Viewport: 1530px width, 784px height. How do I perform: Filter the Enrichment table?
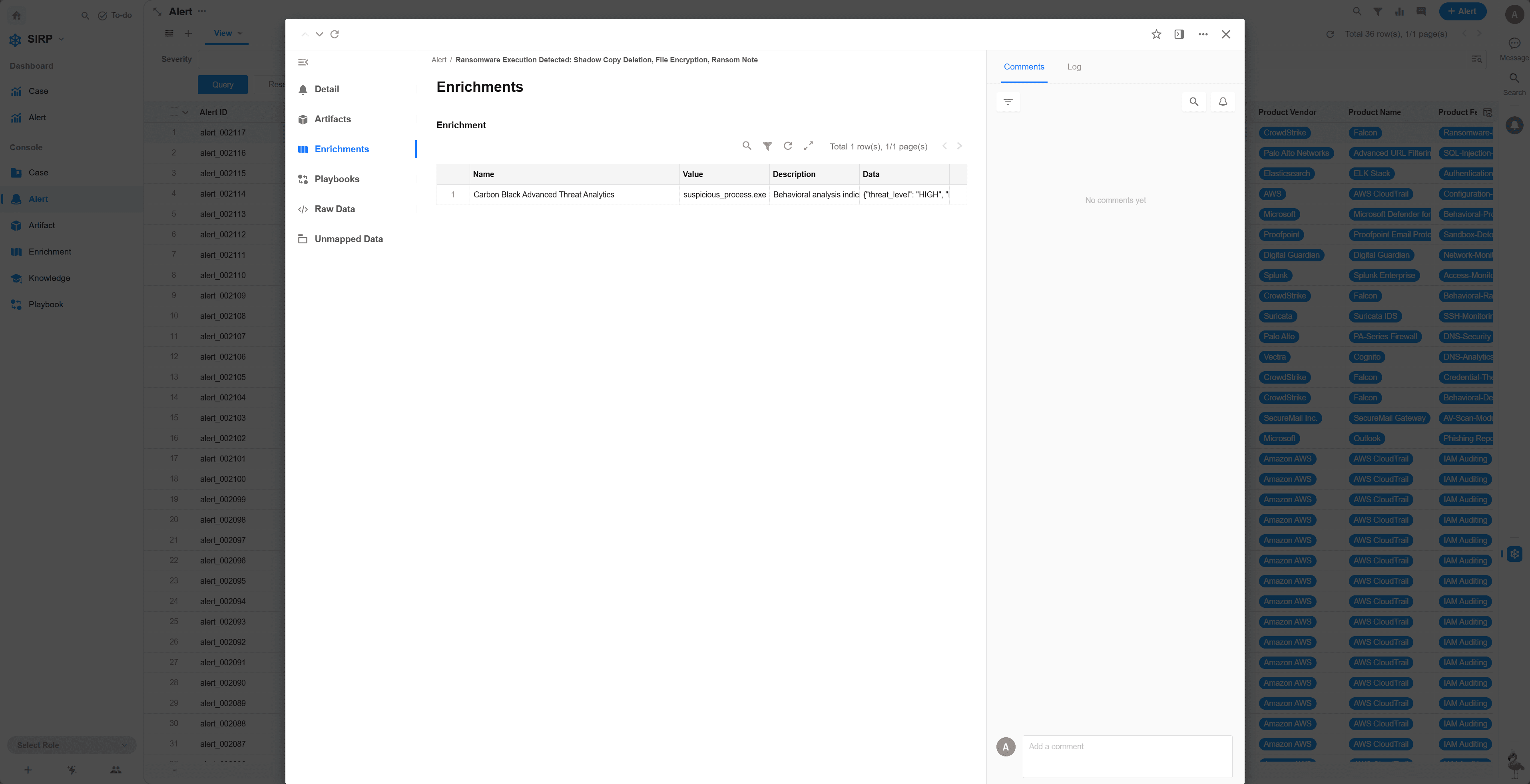tap(767, 146)
